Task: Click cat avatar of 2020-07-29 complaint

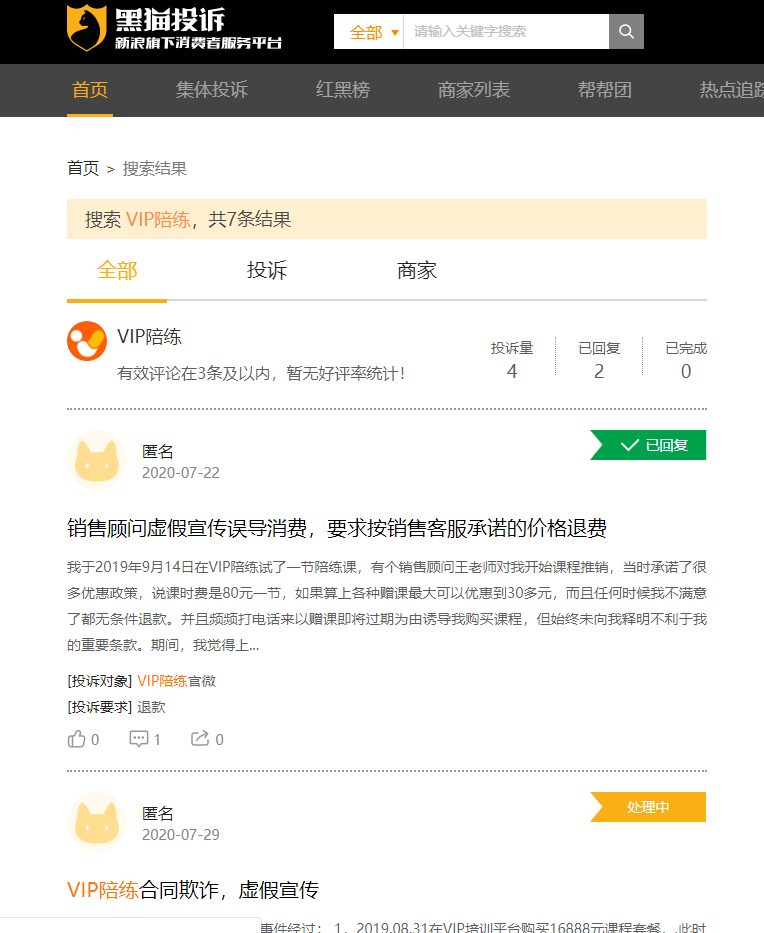Action: (97, 822)
